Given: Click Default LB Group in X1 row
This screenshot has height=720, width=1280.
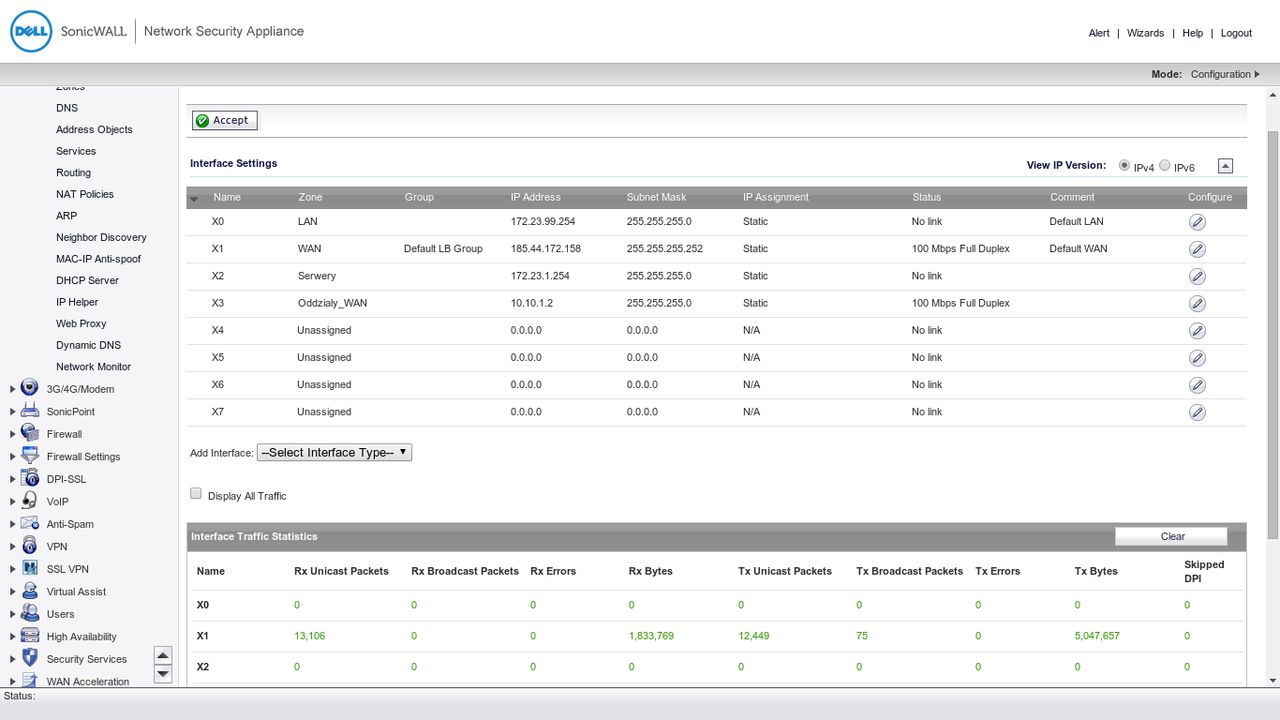Looking at the screenshot, I should tap(443, 248).
